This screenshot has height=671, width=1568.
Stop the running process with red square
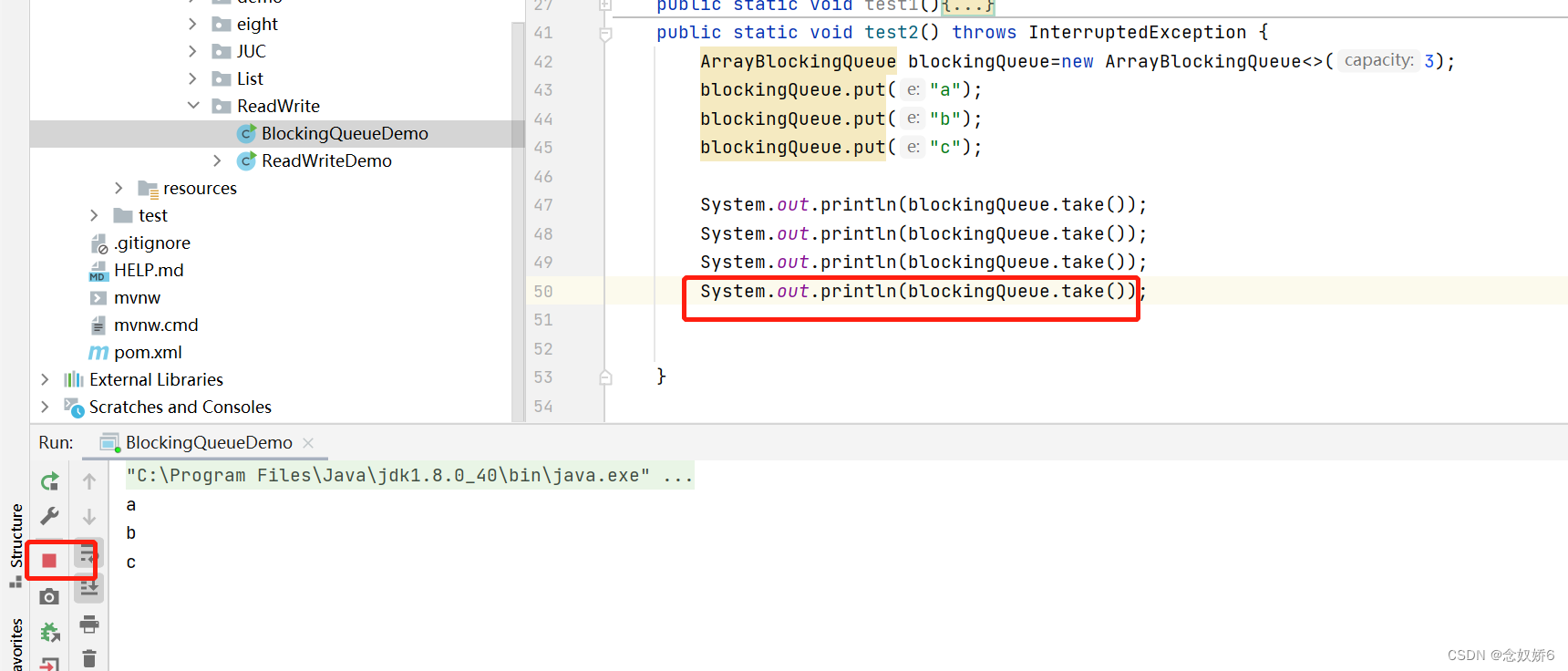pyautogui.click(x=49, y=561)
